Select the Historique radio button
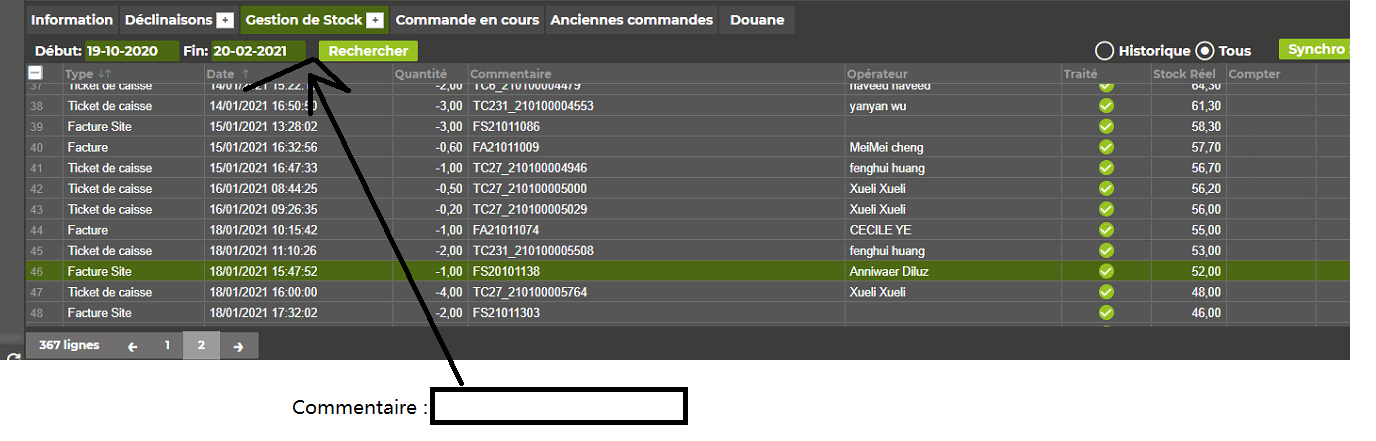 tap(1105, 51)
